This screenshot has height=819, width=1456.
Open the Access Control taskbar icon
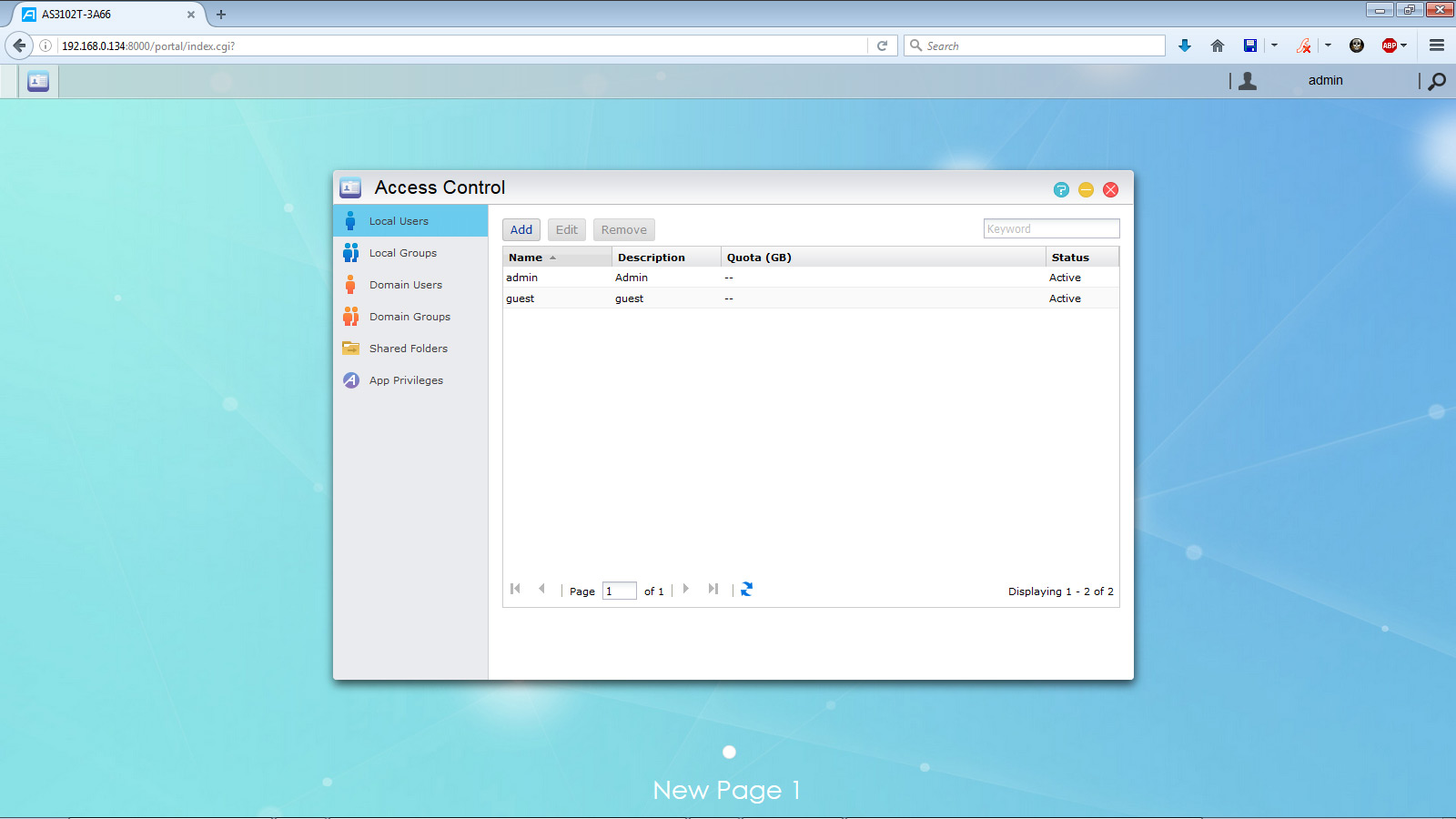[38, 81]
